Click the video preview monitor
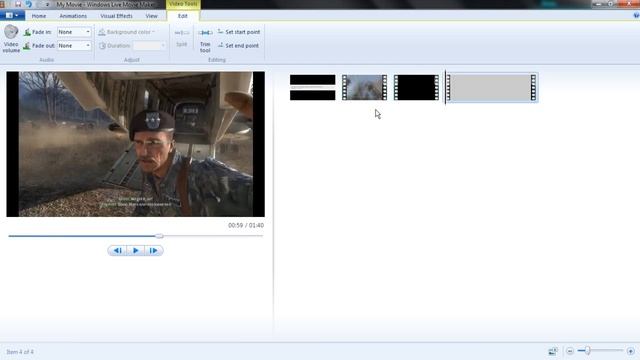Viewport: 640px width, 360px height. [x=136, y=144]
